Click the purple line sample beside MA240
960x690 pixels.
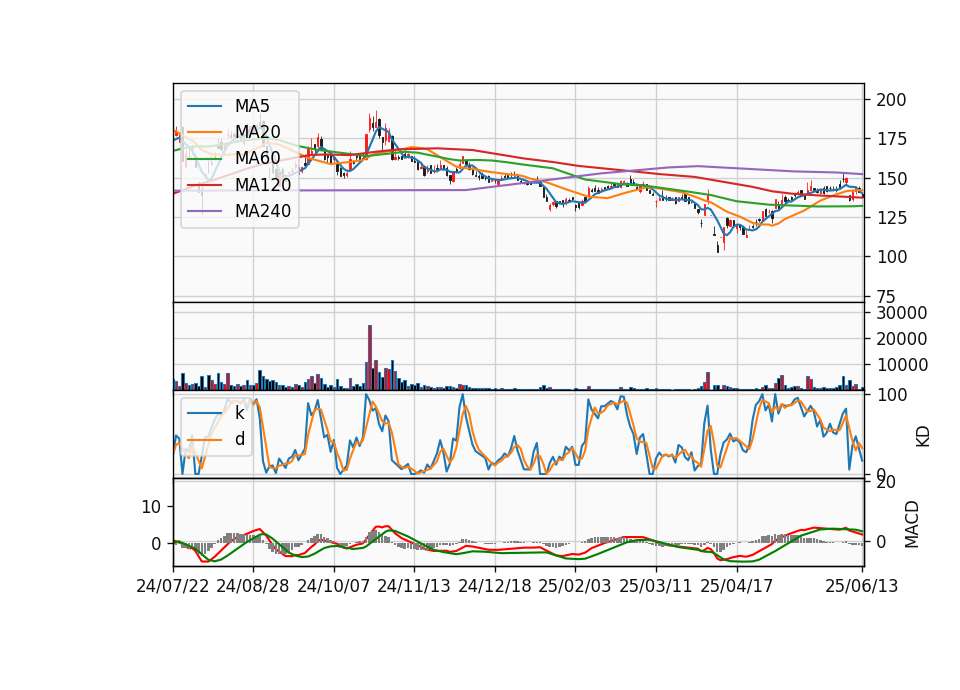coord(204,211)
